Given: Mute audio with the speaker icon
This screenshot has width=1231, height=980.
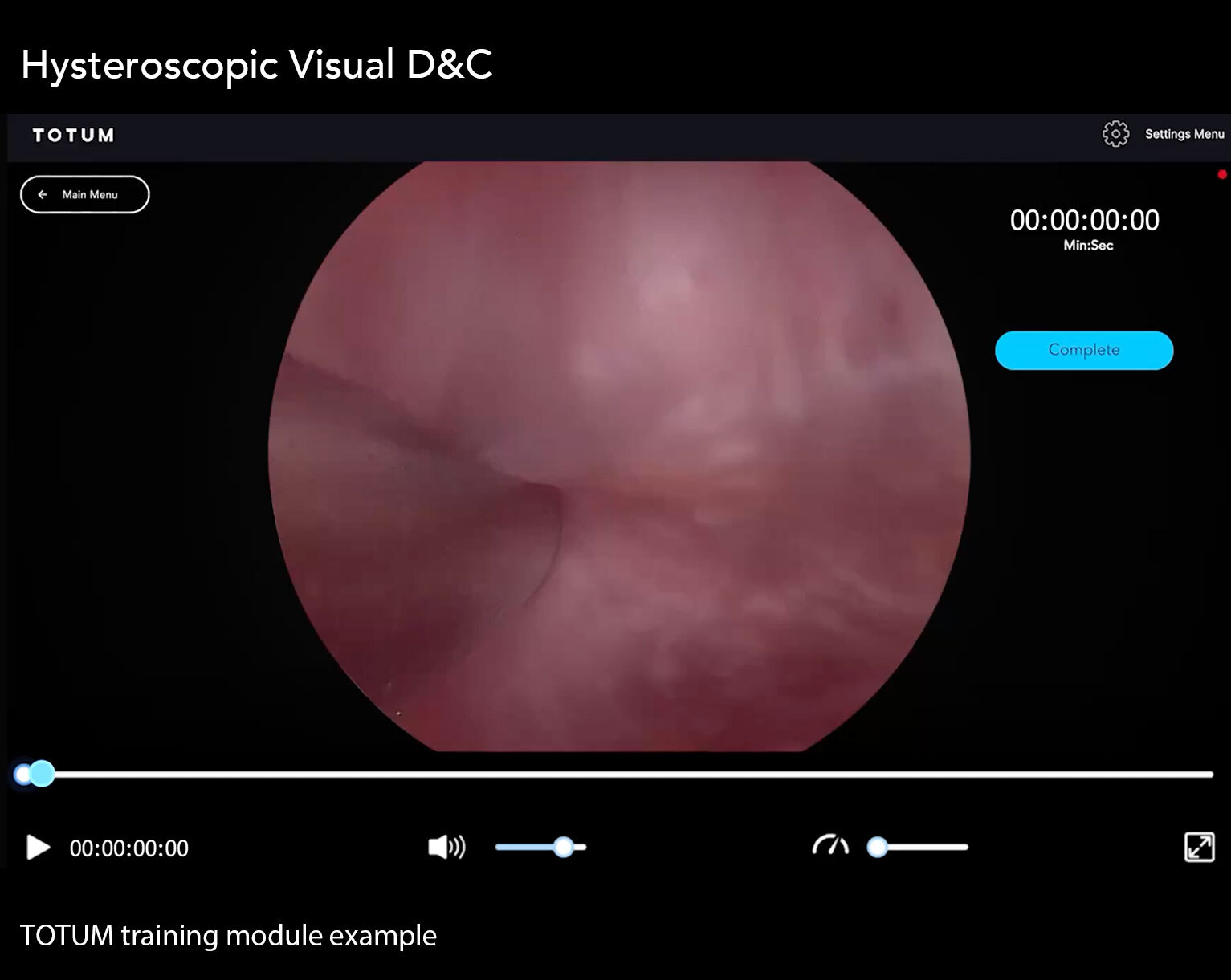Looking at the screenshot, I should point(446,847).
